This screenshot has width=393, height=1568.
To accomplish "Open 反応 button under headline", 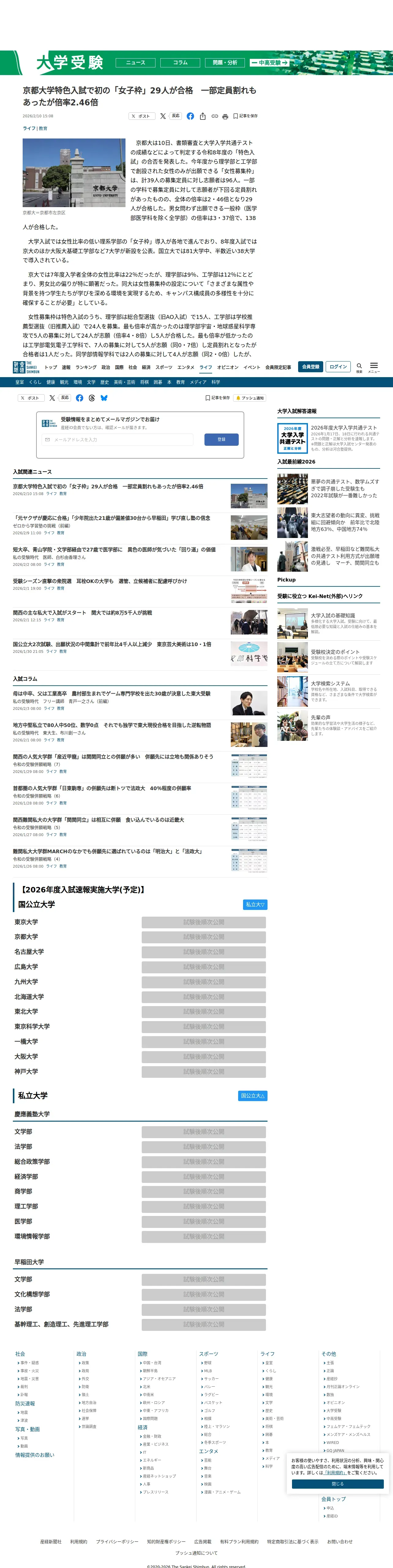I will click(175, 116).
